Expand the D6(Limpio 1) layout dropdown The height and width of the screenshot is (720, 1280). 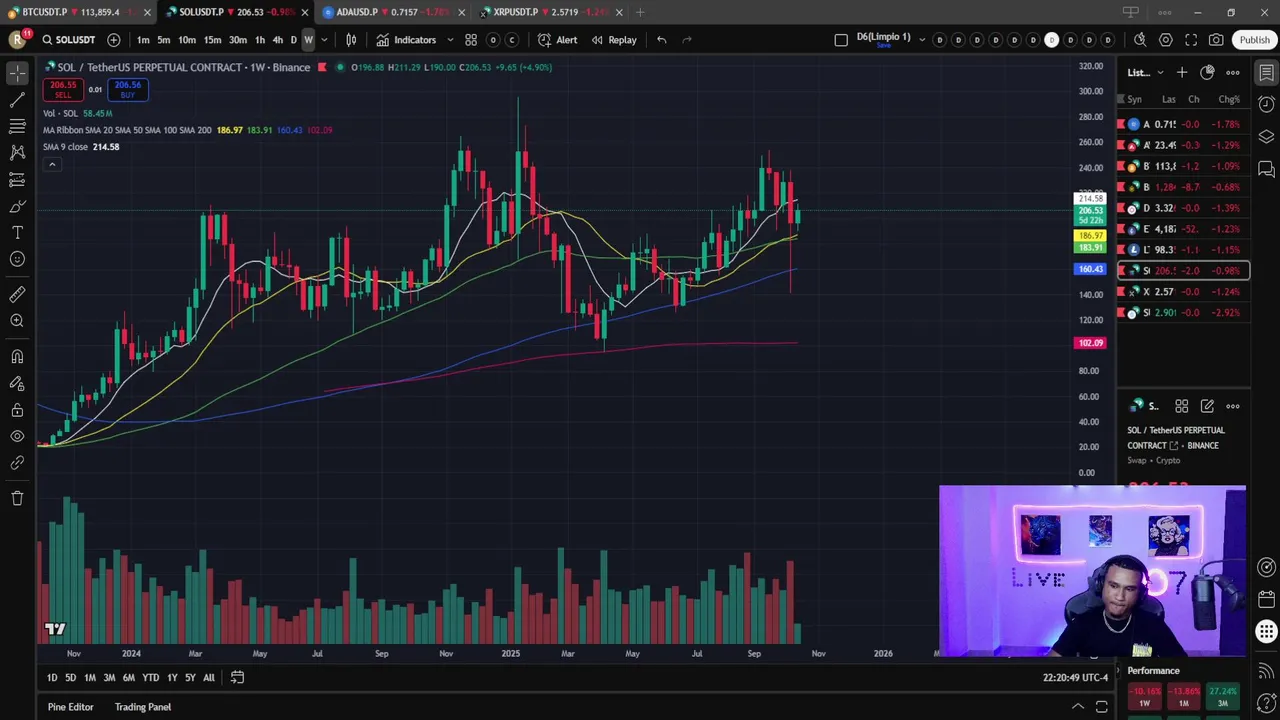click(921, 40)
